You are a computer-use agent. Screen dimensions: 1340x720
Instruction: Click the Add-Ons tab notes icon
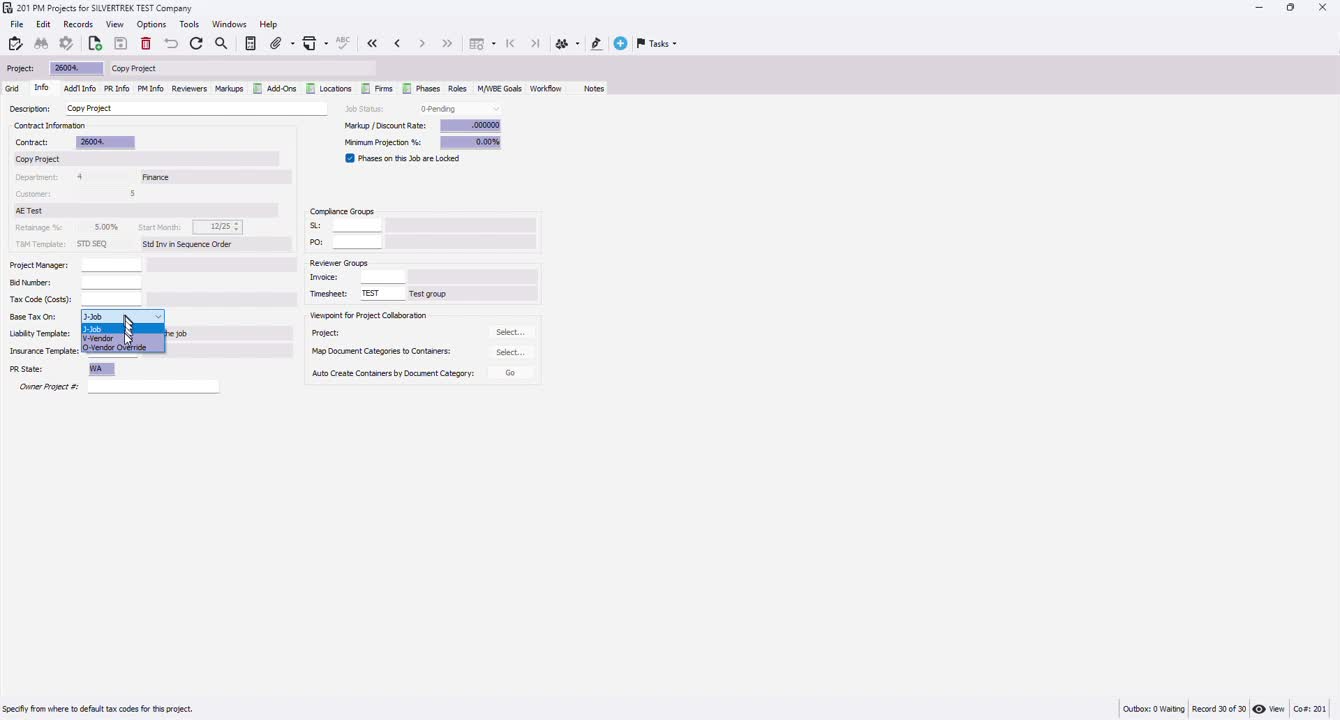[x=258, y=89]
